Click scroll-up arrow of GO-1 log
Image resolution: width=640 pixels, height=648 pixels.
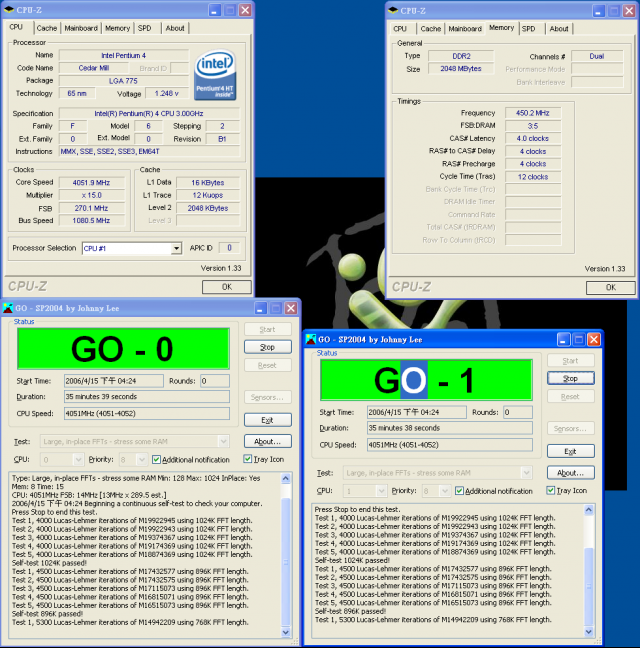point(589,510)
